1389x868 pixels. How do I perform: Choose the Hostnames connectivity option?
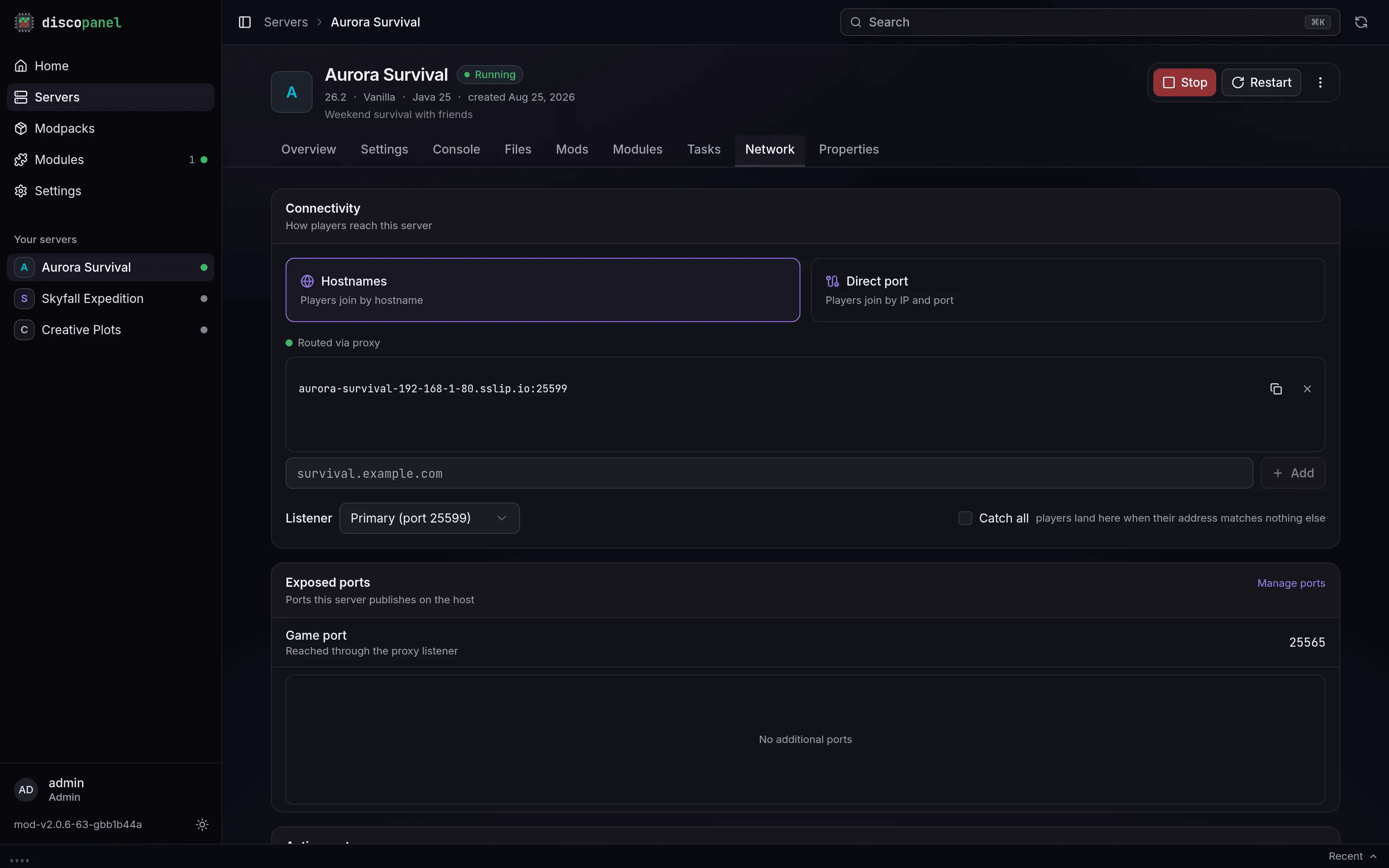[543, 290]
